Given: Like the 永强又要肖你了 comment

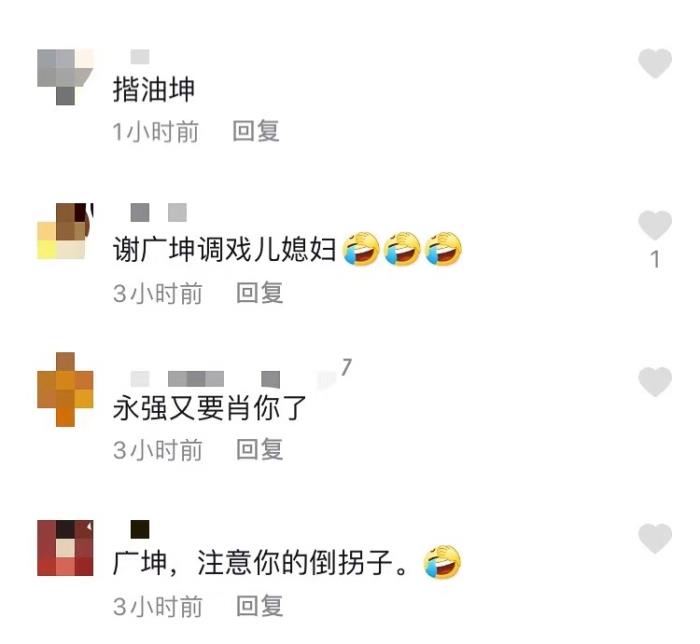Looking at the screenshot, I should 655,382.
